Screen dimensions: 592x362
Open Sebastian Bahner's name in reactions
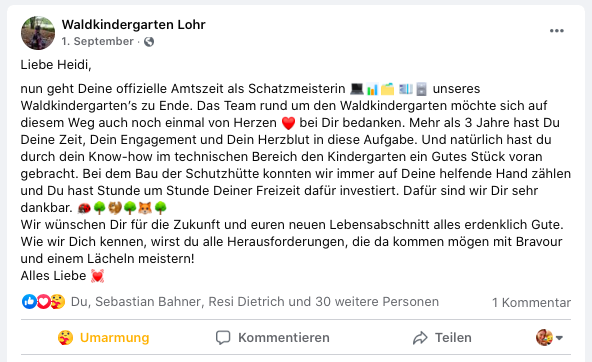pyautogui.click(x=148, y=302)
